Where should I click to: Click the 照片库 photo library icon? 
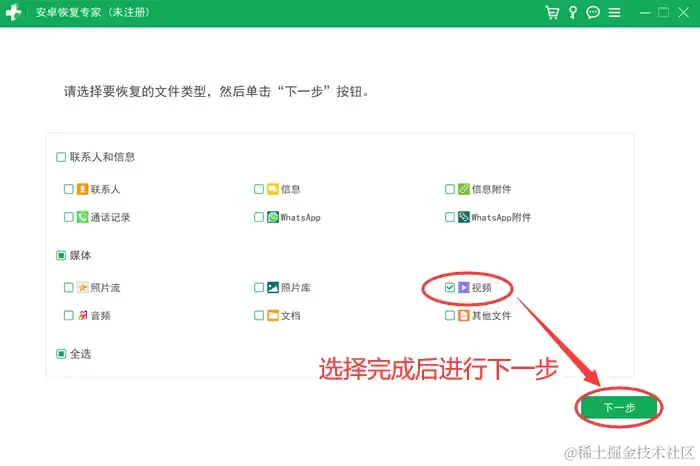click(x=273, y=287)
